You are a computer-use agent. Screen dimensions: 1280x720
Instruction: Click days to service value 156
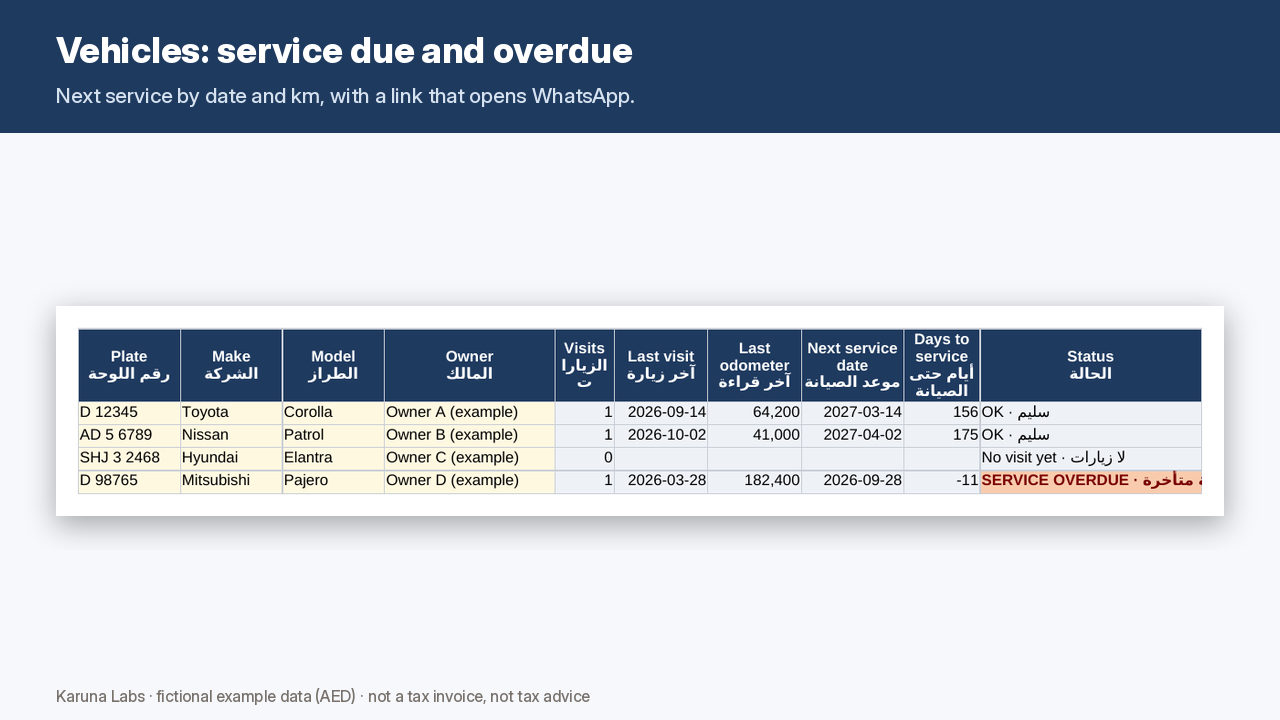pyautogui.click(x=942, y=413)
